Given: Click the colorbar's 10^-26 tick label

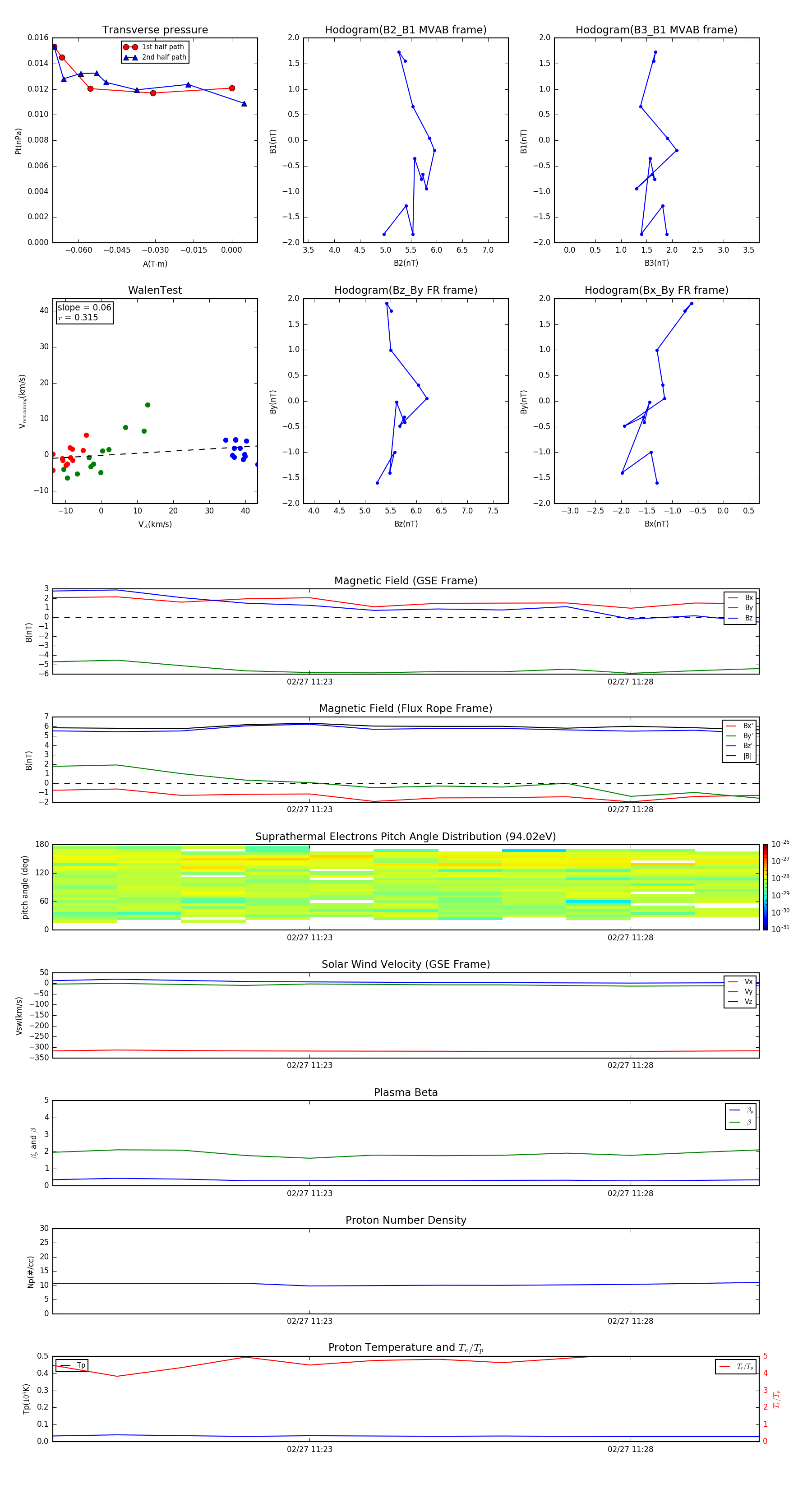Looking at the screenshot, I should (x=780, y=844).
